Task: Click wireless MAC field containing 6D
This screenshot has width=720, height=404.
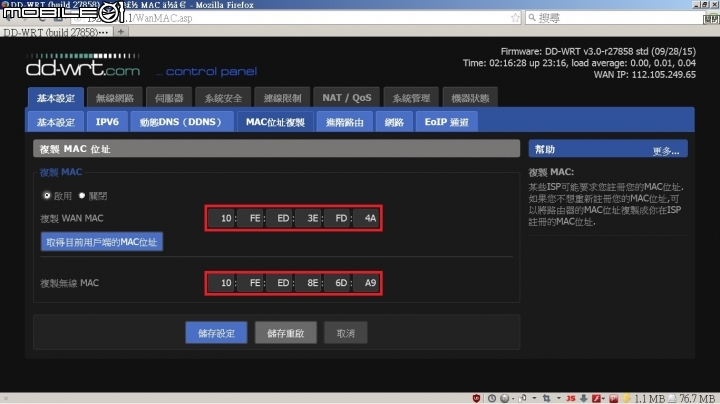Action: (x=338, y=283)
